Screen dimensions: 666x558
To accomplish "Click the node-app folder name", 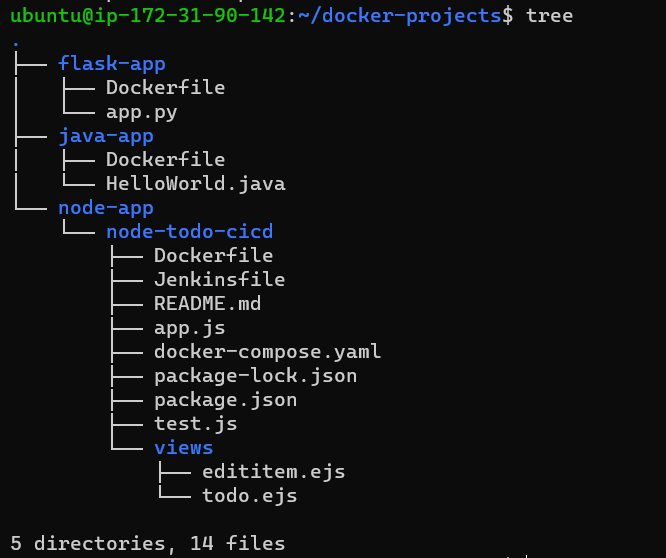I will (106, 208).
